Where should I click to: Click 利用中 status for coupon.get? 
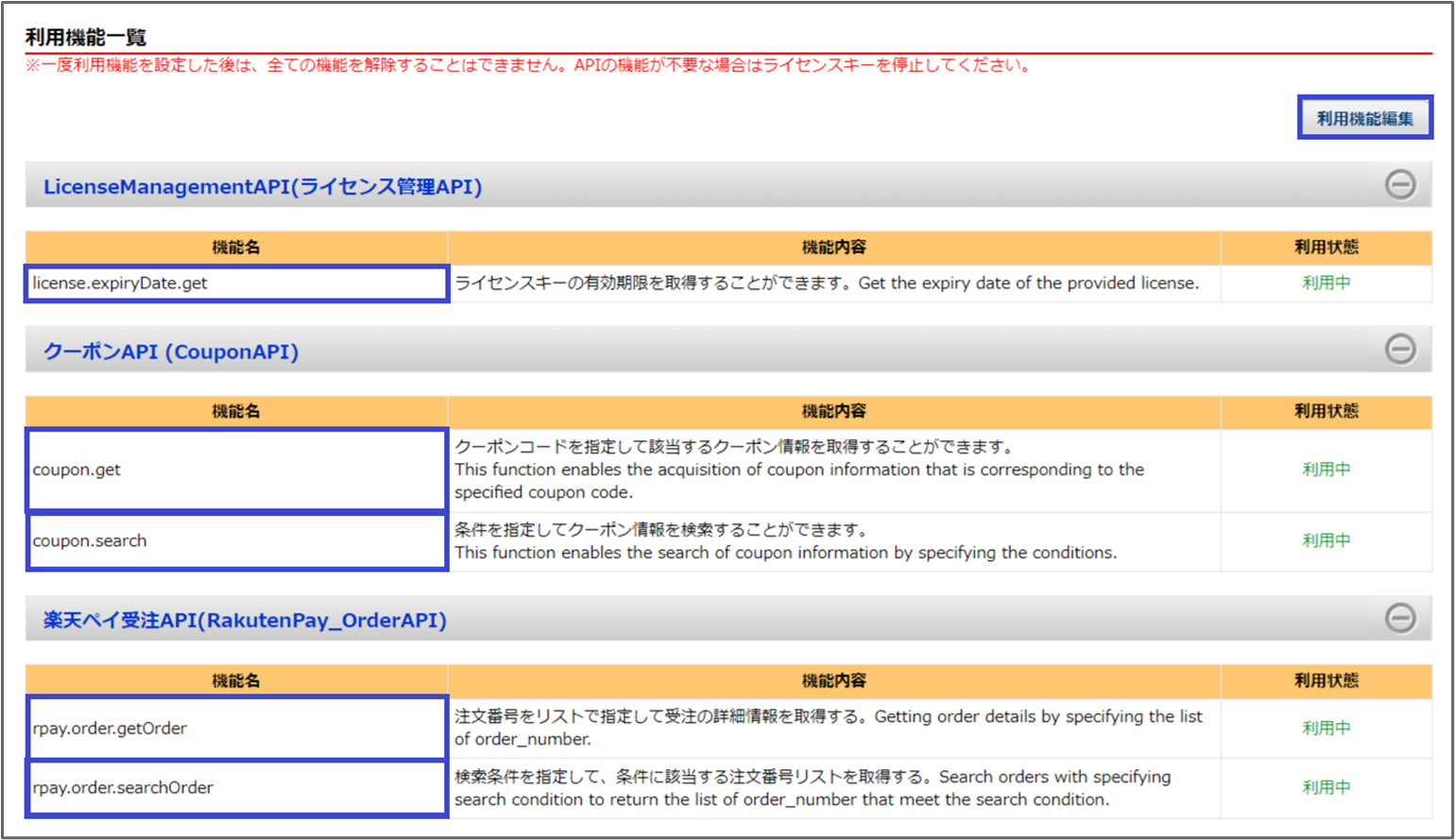[x=1327, y=470]
